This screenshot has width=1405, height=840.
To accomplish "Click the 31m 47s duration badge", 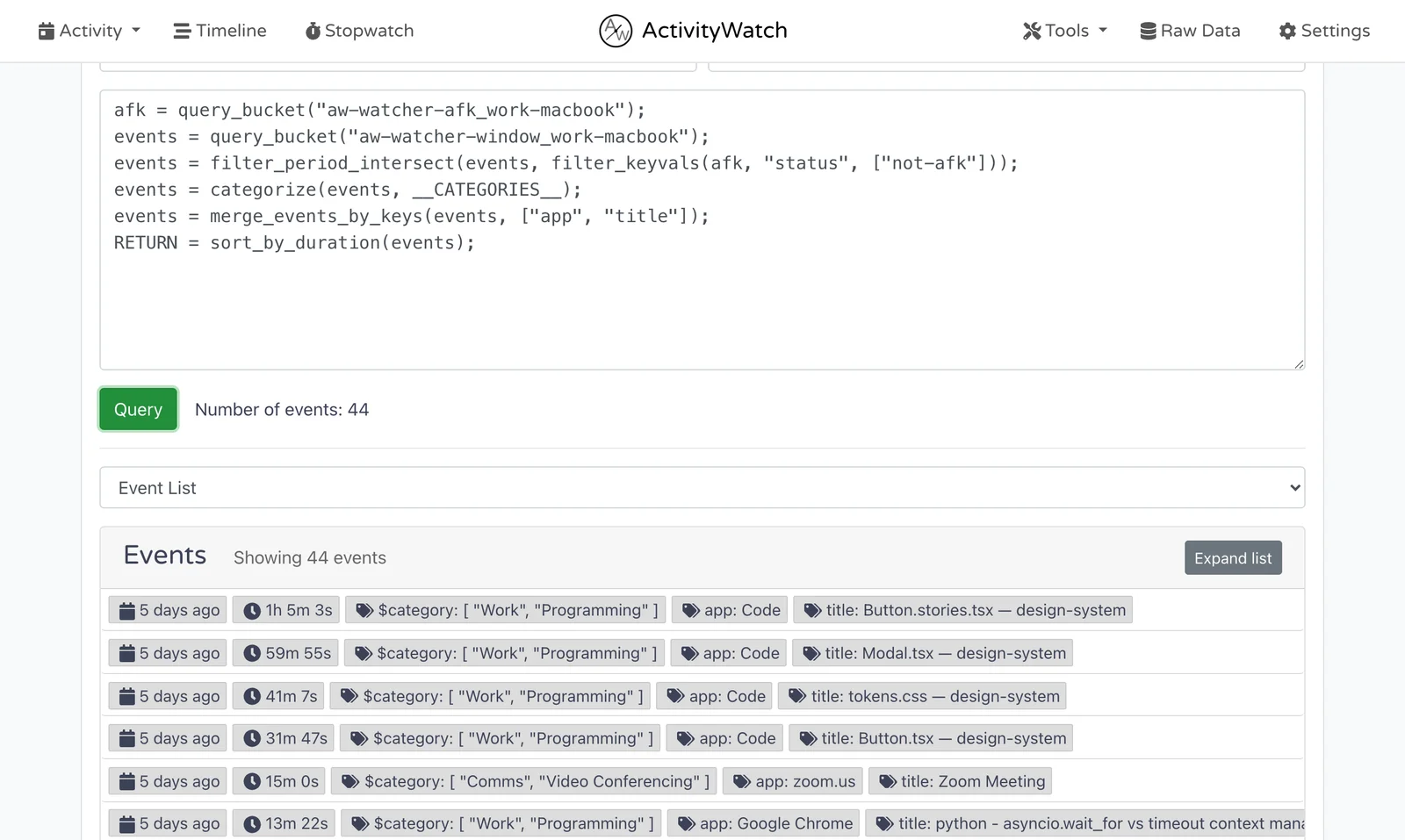I will 284,738.
